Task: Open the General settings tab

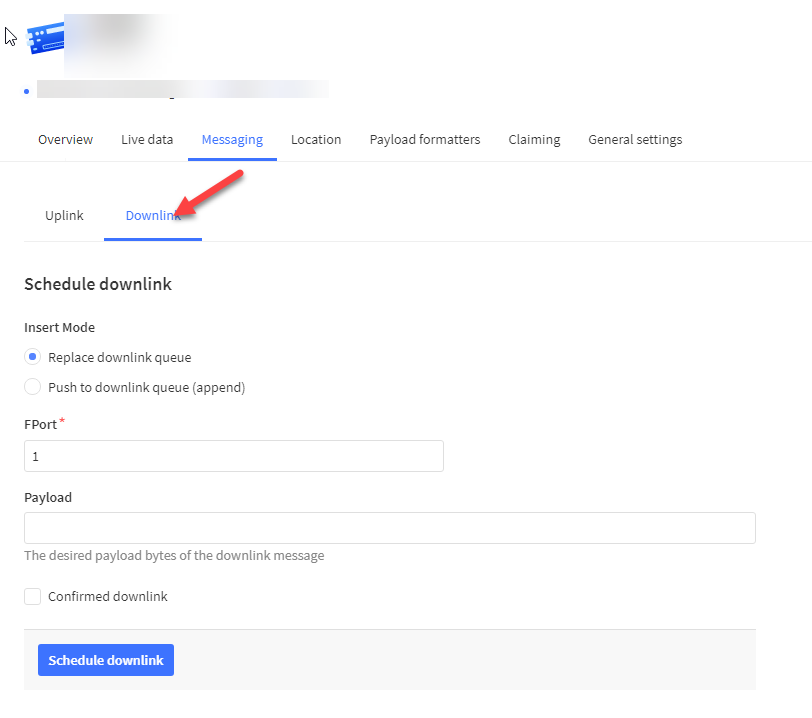Action: 635,140
